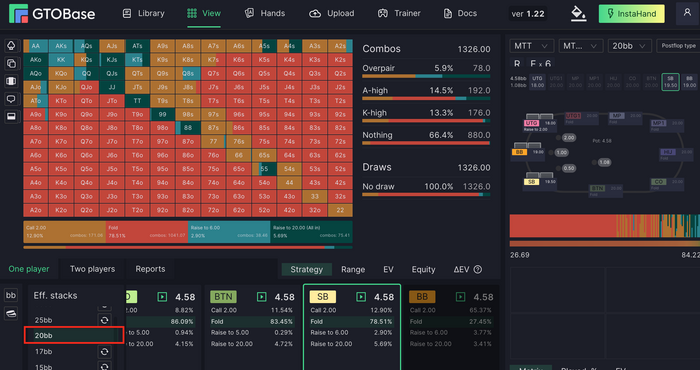
Task: Open the paint bucket theme icon
Action: click(579, 14)
